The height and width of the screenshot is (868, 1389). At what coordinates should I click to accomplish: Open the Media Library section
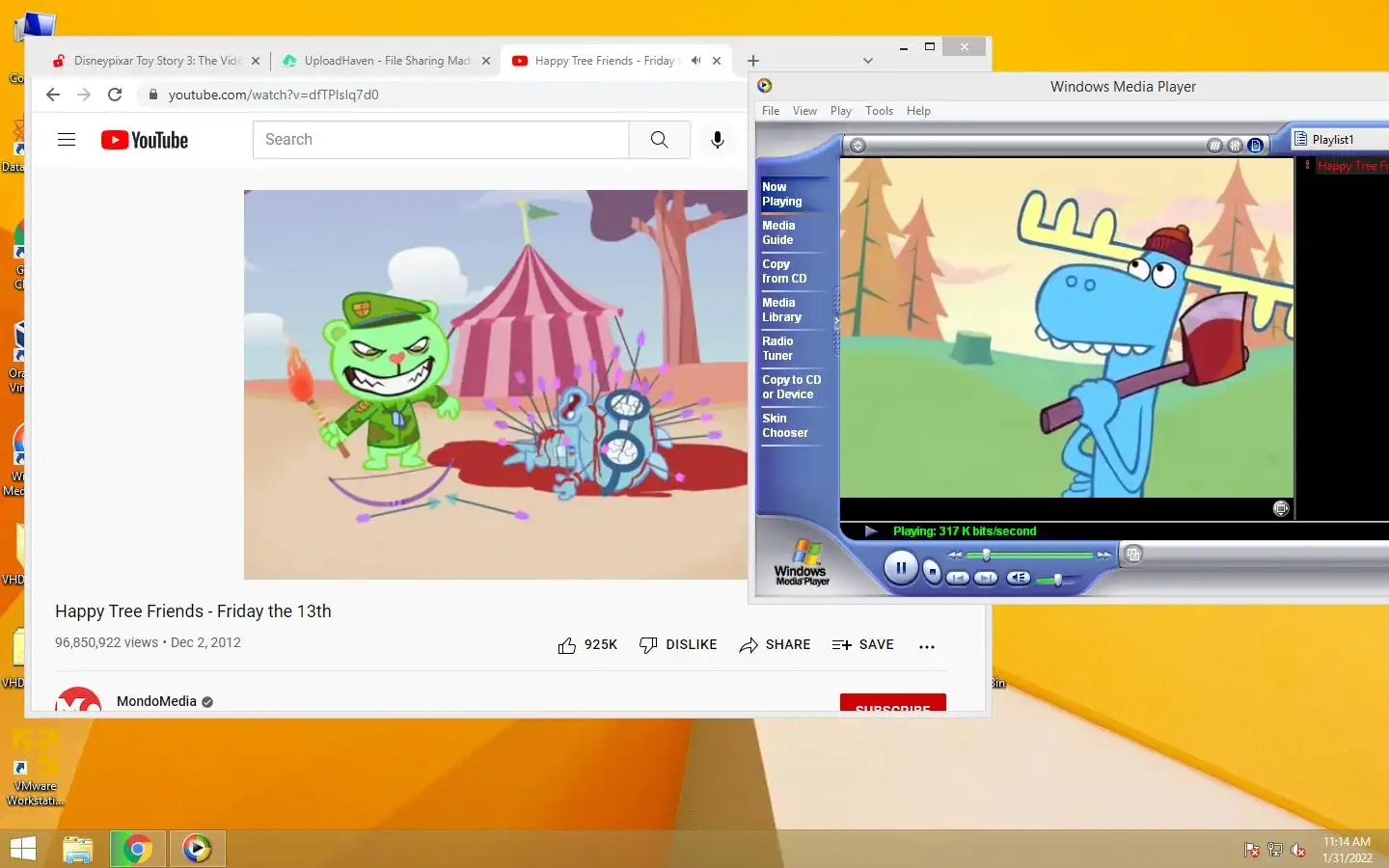pyautogui.click(x=794, y=310)
